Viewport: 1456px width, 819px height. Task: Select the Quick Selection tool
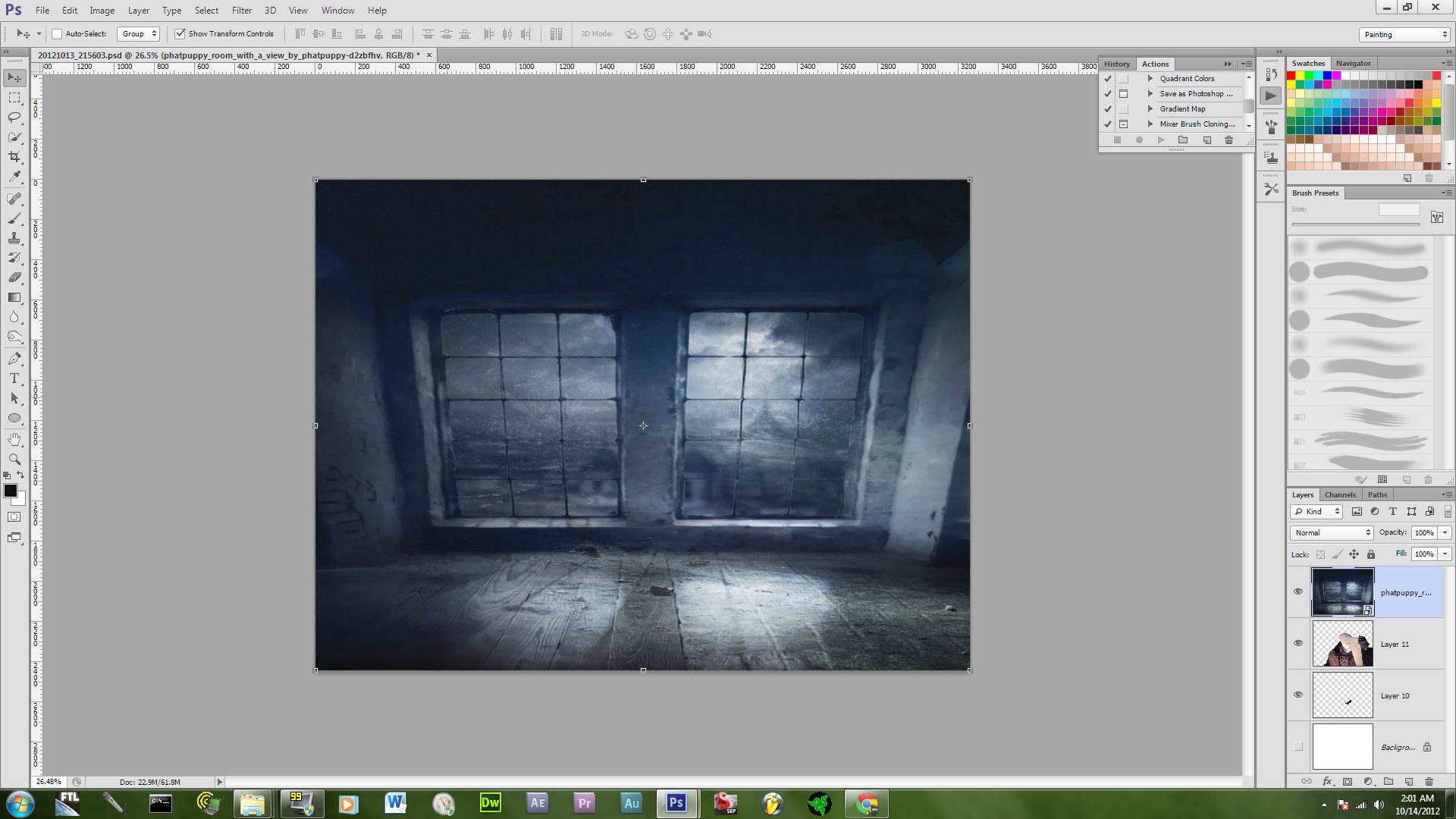14,137
